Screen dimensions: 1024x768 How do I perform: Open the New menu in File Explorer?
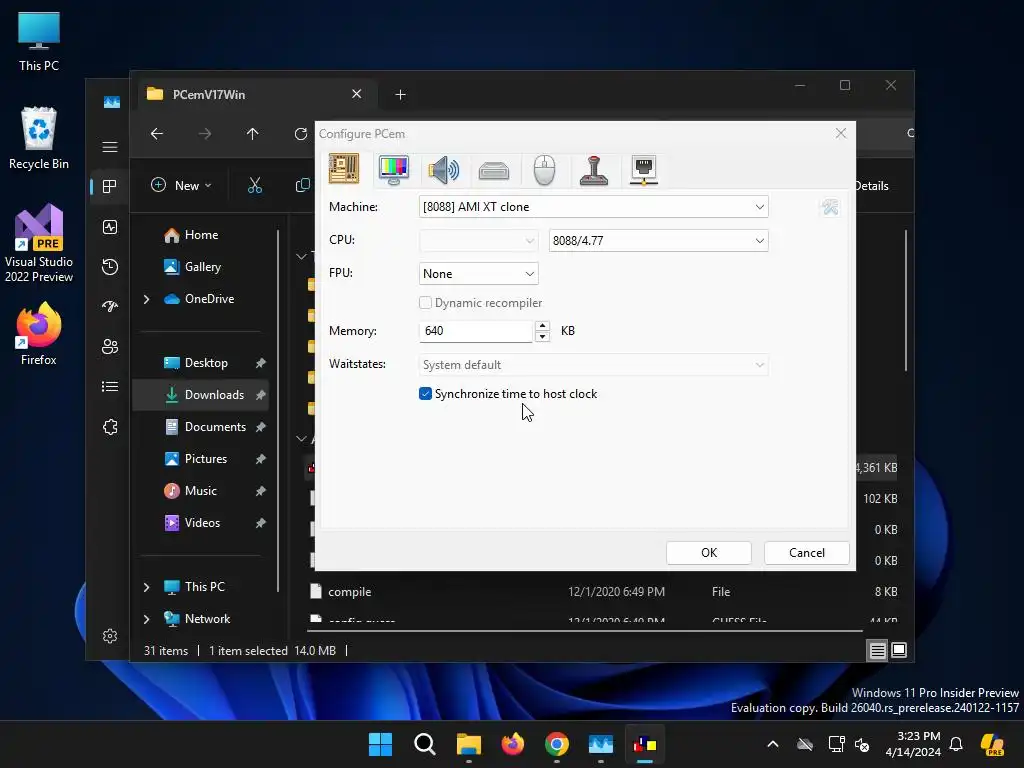pos(182,185)
